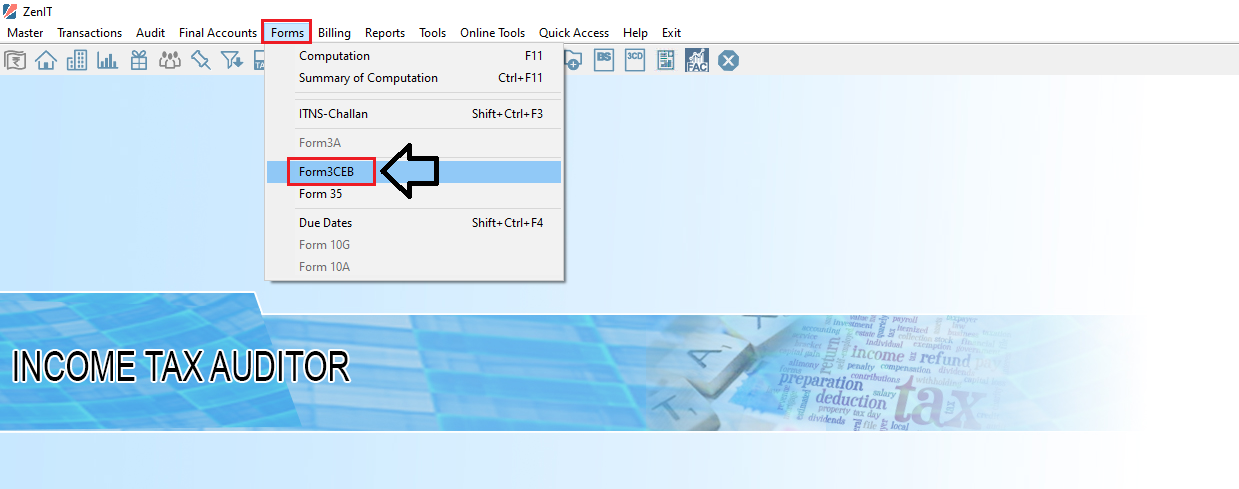Click the 3CD form icon
The image size is (1239, 489).
635,60
